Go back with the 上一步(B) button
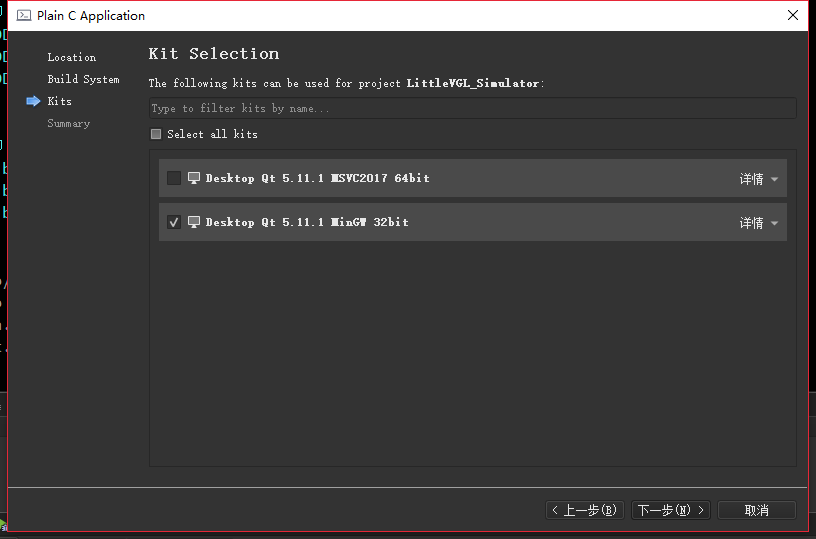Image resolution: width=816 pixels, height=539 pixels. (x=585, y=510)
